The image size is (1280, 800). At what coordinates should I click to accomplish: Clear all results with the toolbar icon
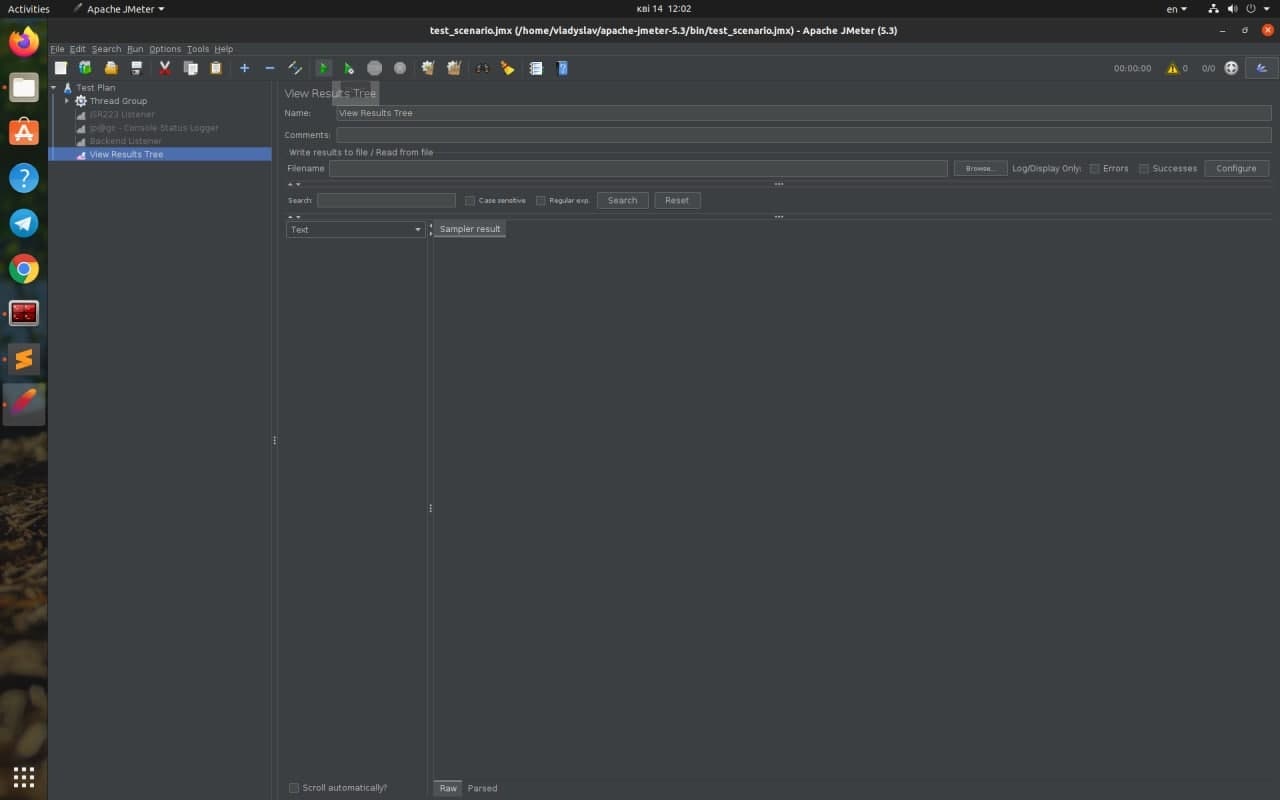454,68
